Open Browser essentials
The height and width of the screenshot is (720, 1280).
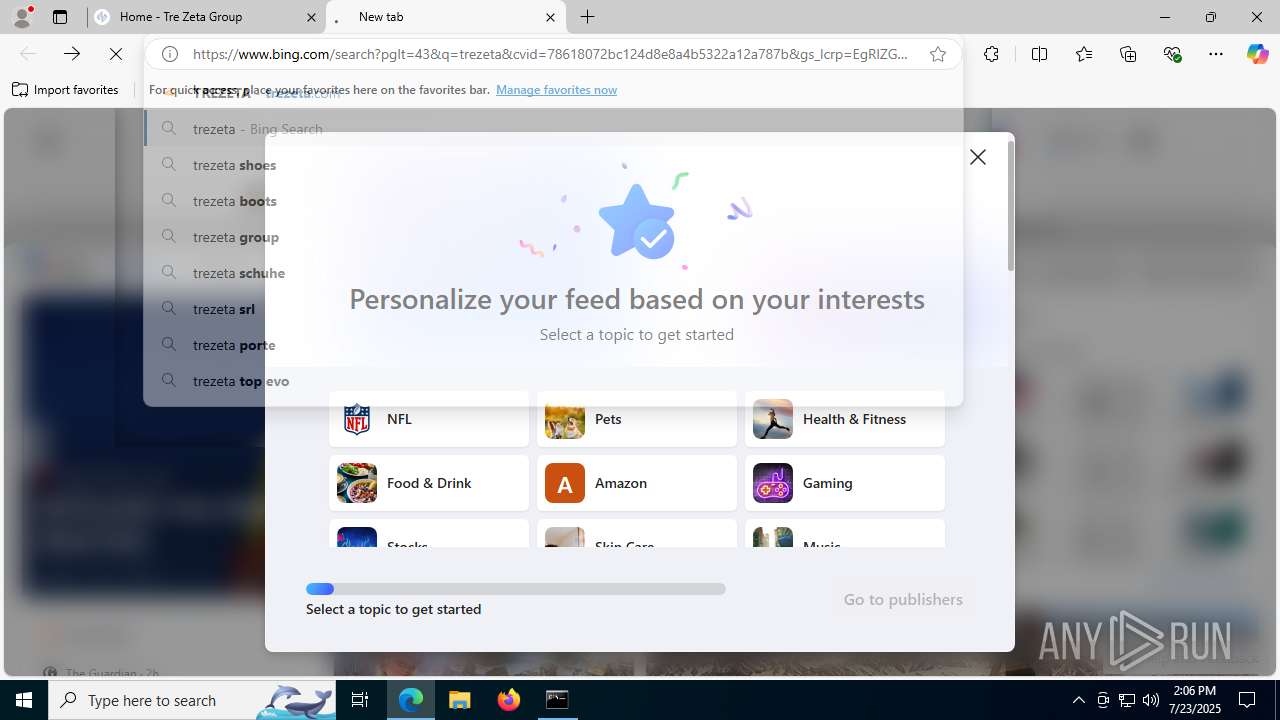(1173, 54)
